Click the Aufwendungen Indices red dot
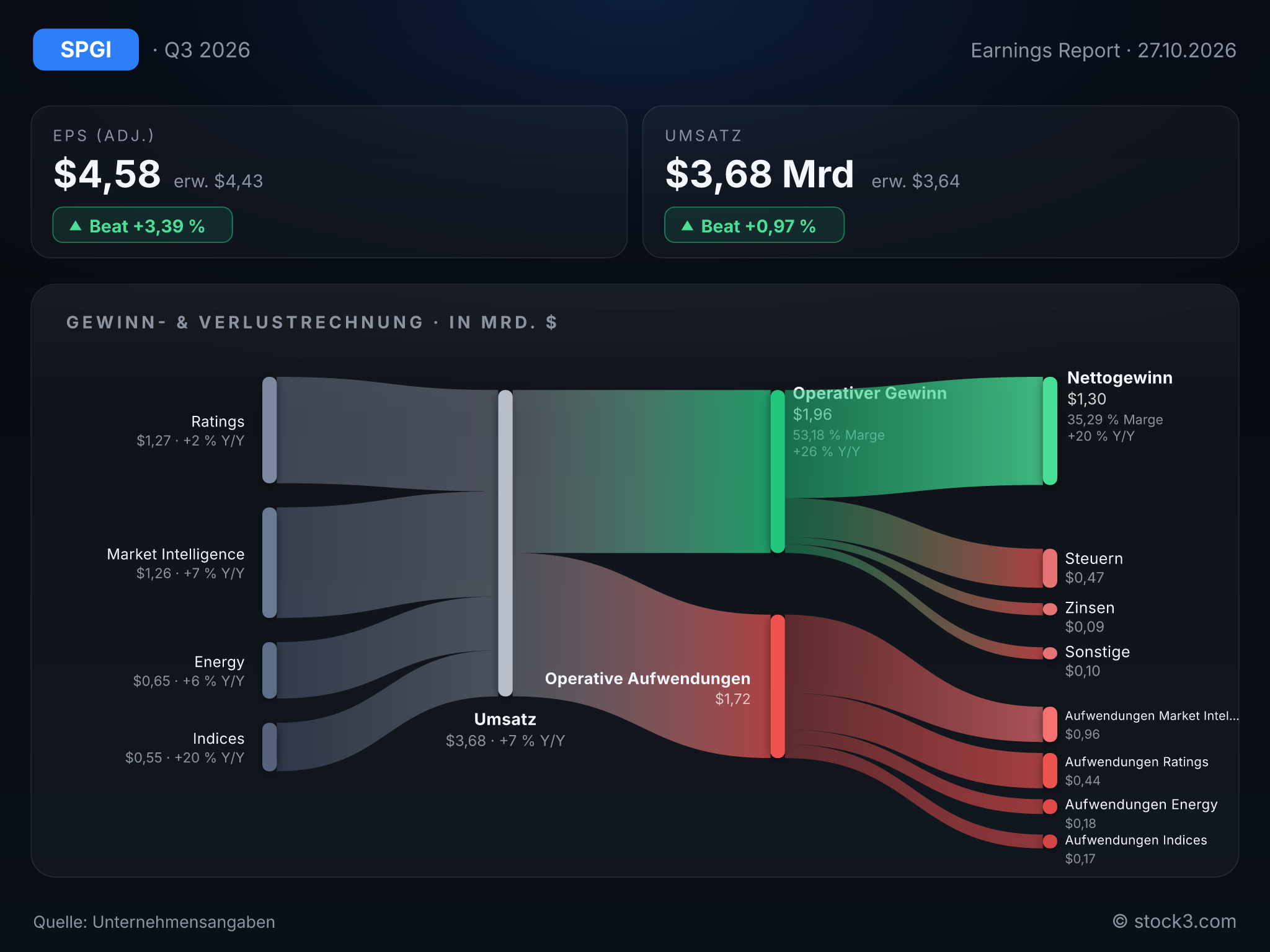 coord(1050,841)
